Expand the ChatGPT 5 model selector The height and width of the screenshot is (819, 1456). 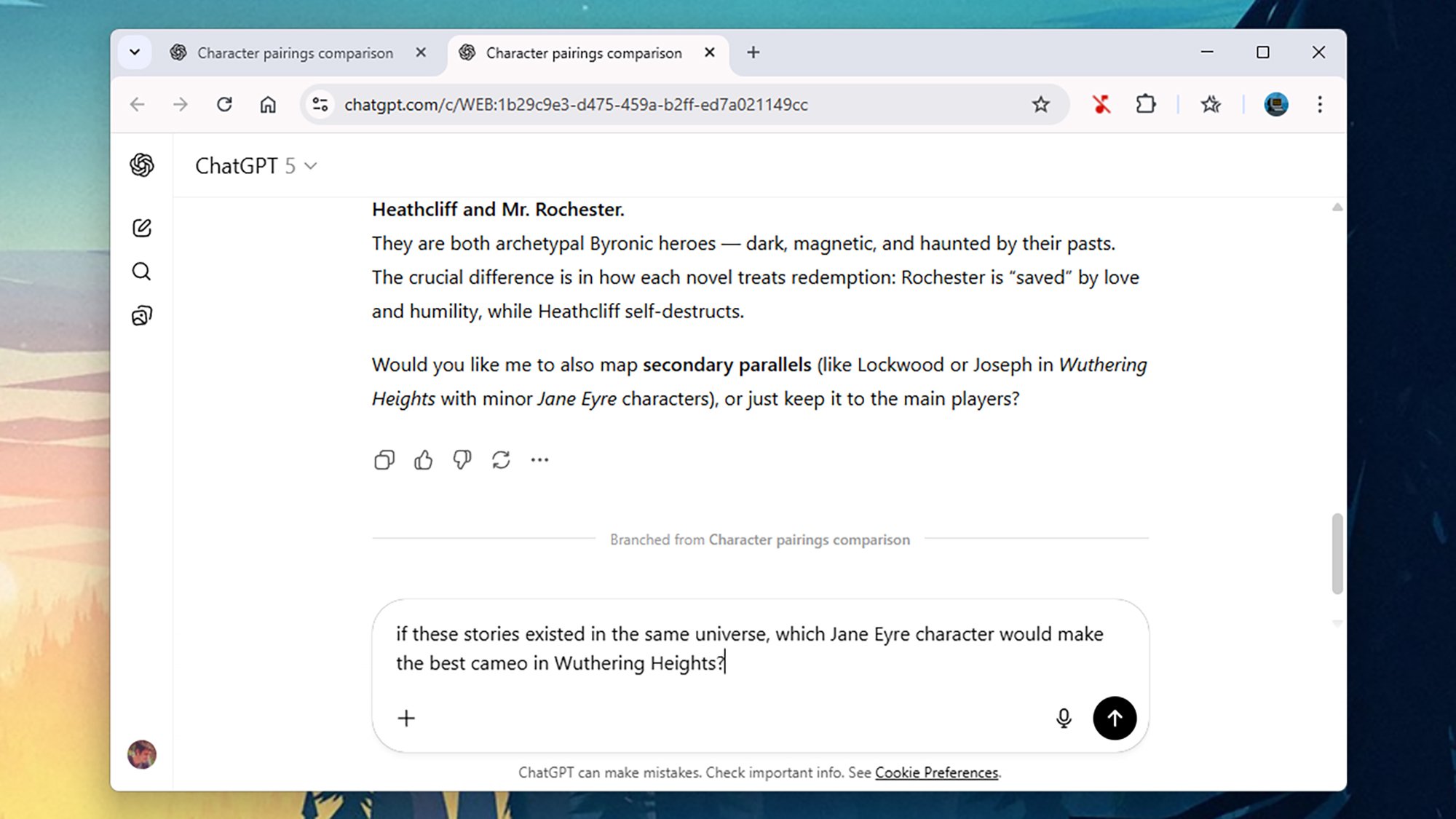(256, 166)
